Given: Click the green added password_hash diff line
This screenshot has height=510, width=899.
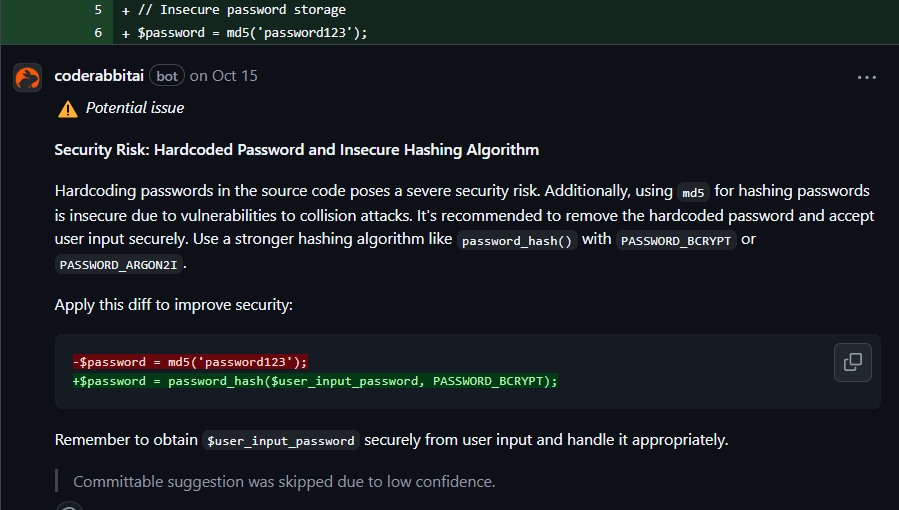Looking at the screenshot, I should (x=315, y=381).
